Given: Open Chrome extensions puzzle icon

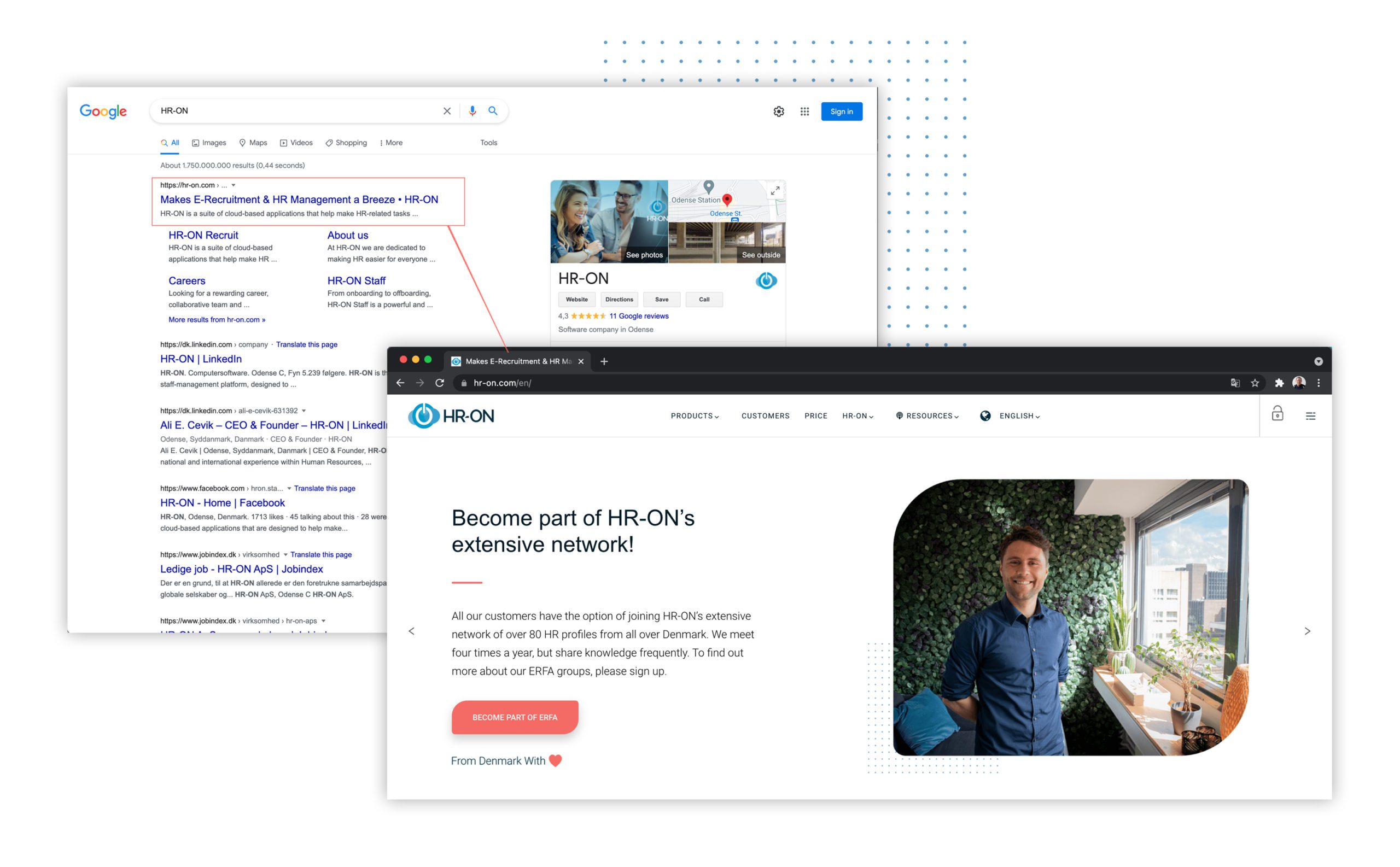Looking at the screenshot, I should 1279,383.
